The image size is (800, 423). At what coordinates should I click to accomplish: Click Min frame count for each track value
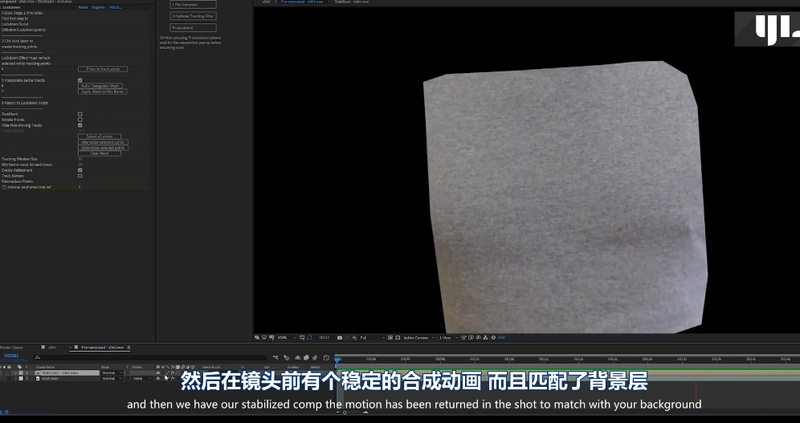tap(80, 164)
